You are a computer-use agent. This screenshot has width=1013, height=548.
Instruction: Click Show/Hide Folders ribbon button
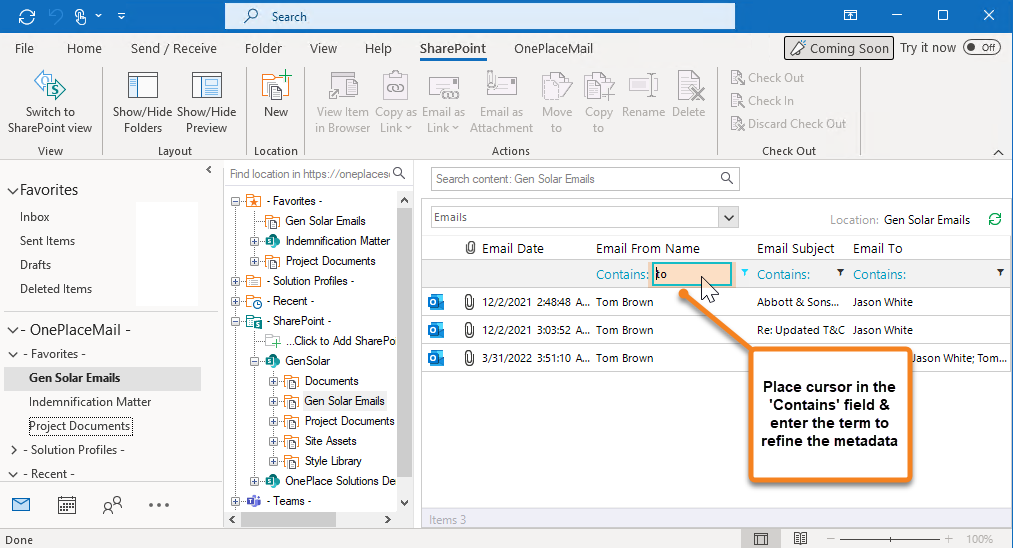[143, 101]
